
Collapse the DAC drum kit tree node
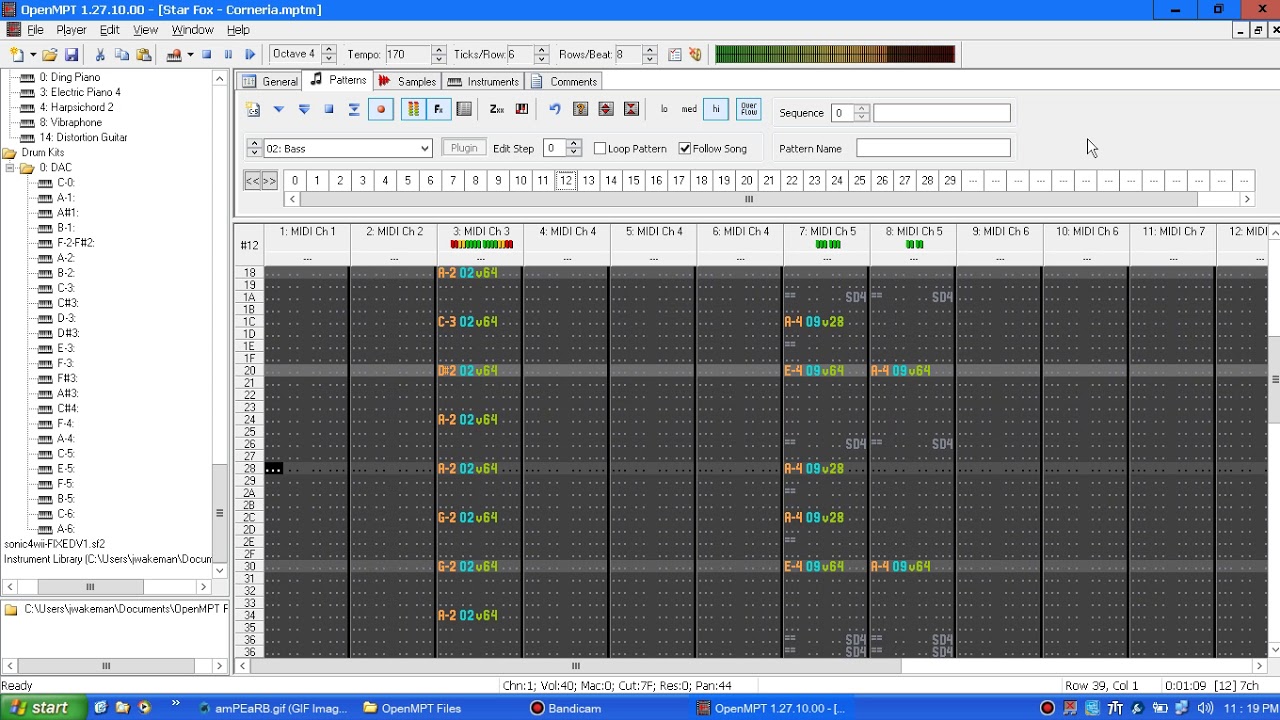pyautogui.click(x=10, y=168)
